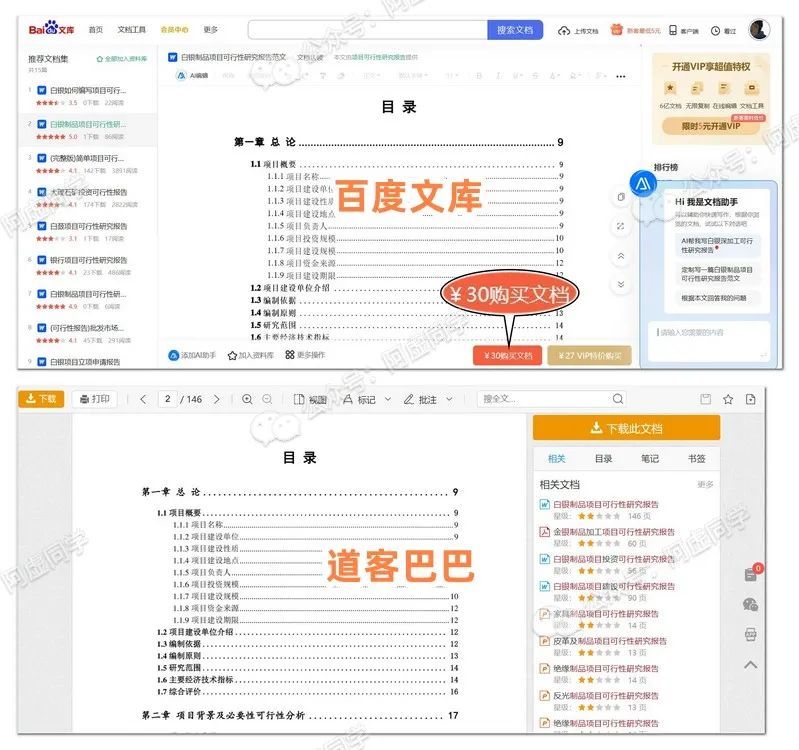This screenshot has width=799, height=750.
Task: Click the fullscreen expand icon beside Wenku document
Action: [x=621, y=226]
